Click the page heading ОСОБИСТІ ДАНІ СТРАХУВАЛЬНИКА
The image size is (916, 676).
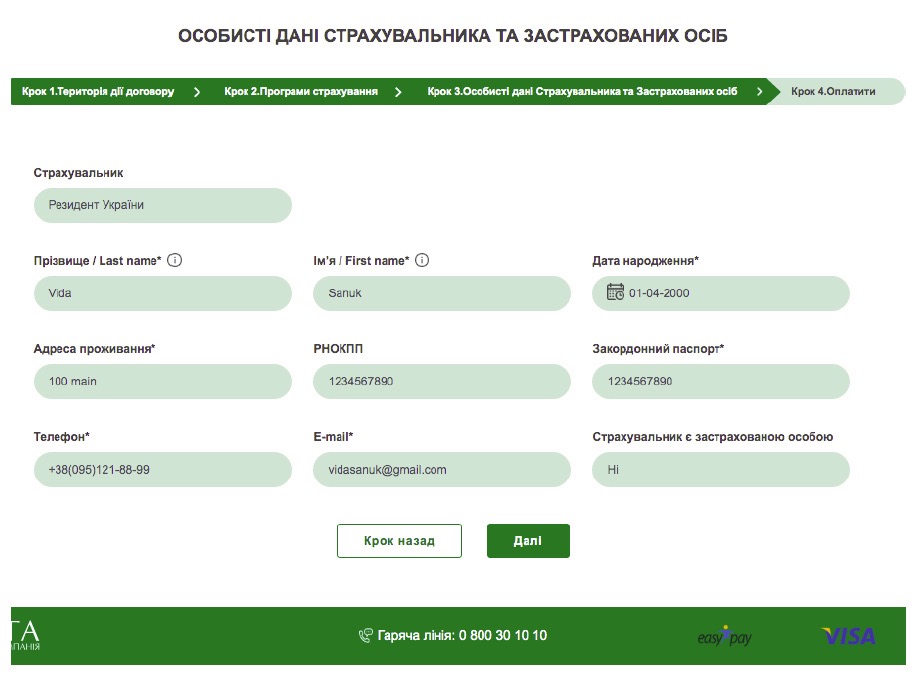(x=453, y=36)
